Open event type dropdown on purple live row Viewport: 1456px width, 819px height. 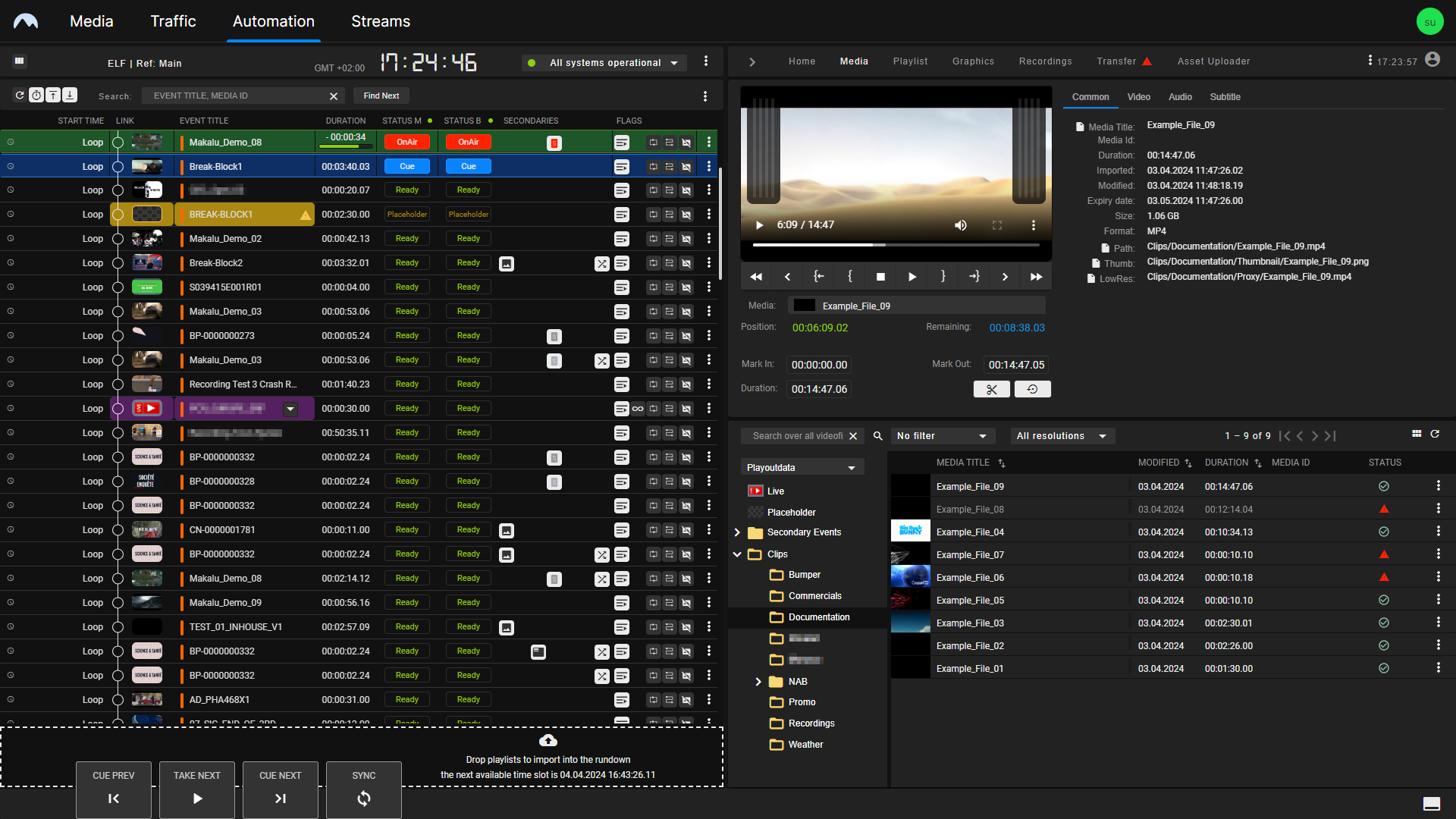point(290,409)
